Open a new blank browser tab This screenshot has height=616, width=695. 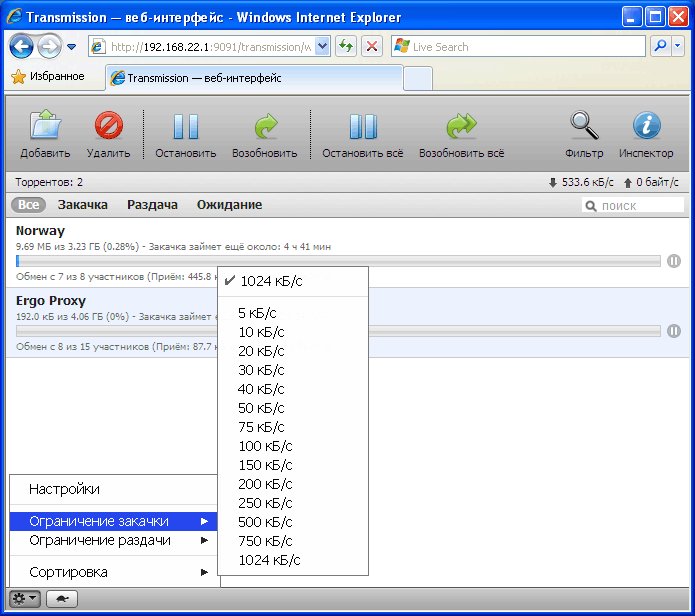click(x=418, y=79)
